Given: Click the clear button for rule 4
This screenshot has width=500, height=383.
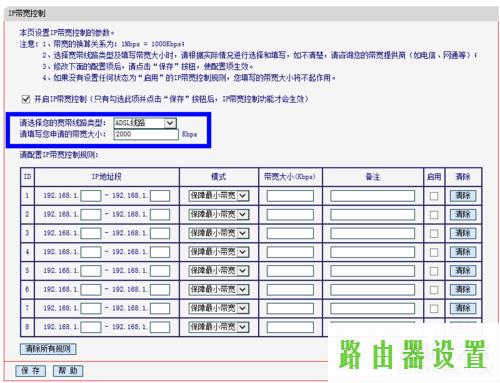Looking at the screenshot, I should pyautogui.click(x=463, y=252).
